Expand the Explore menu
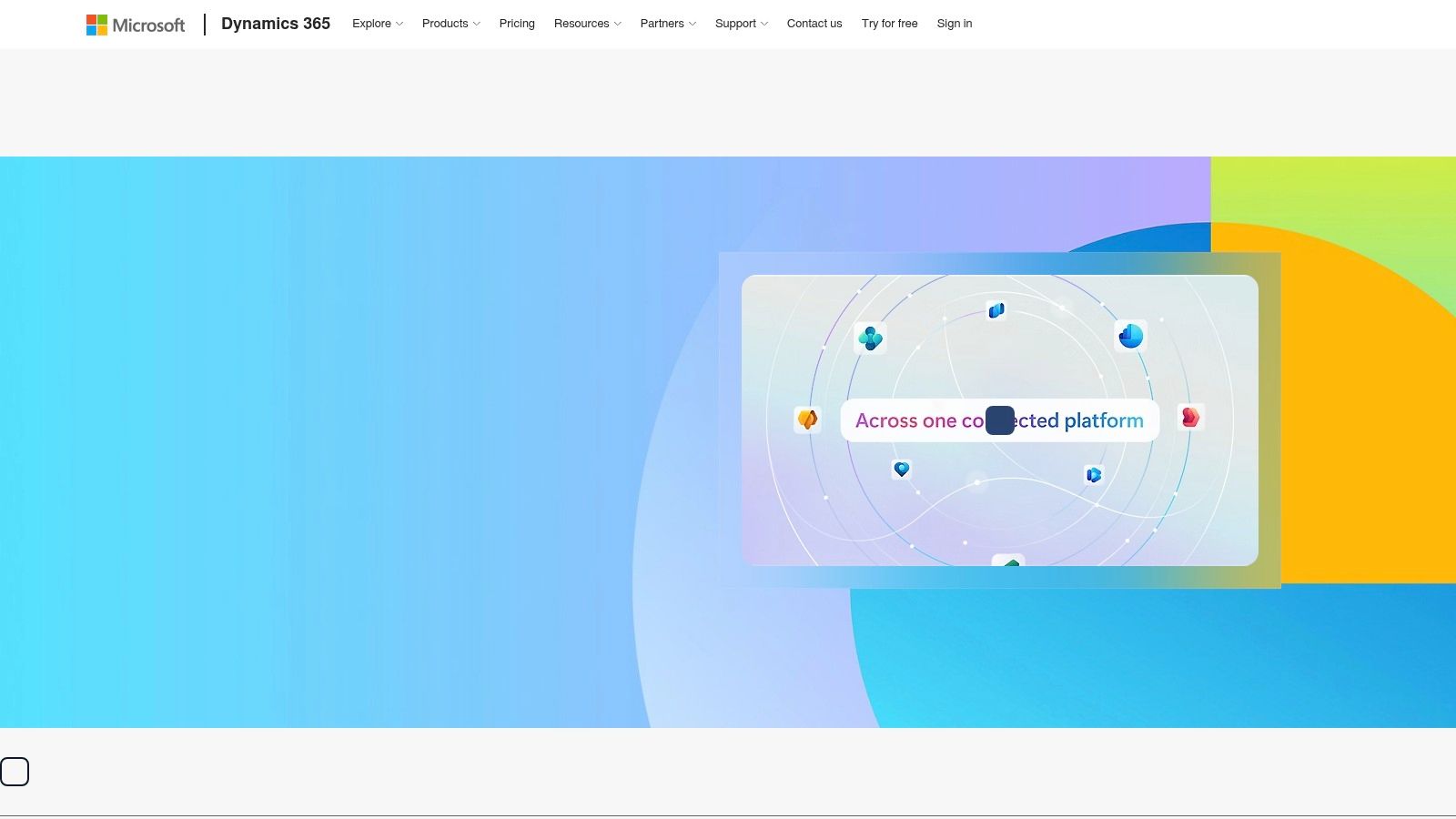The height and width of the screenshot is (819, 1456). point(378,24)
